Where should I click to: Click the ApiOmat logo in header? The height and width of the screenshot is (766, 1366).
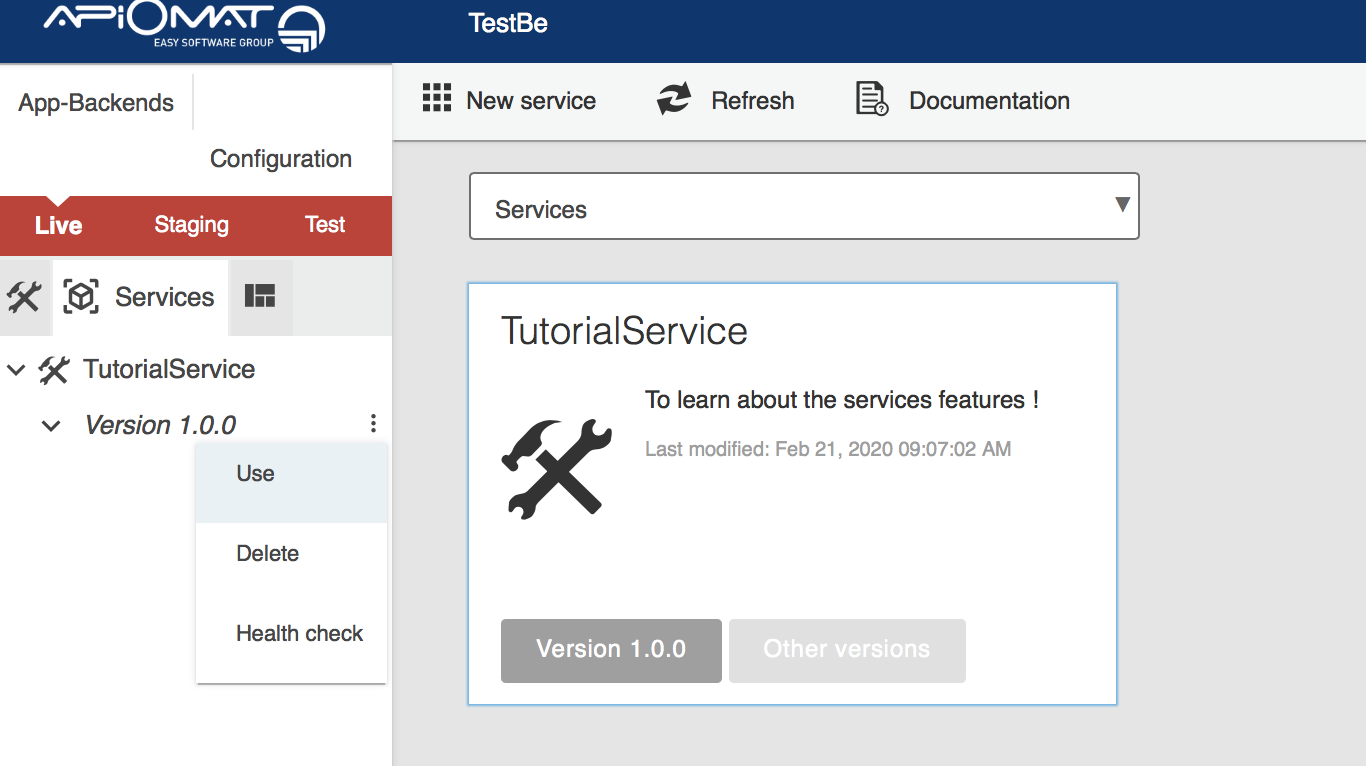(183, 27)
